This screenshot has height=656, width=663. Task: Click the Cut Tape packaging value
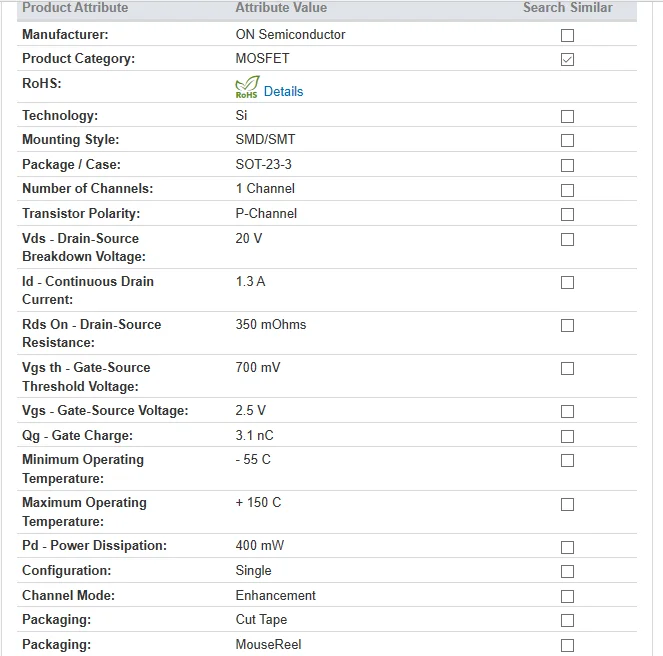(x=261, y=619)
